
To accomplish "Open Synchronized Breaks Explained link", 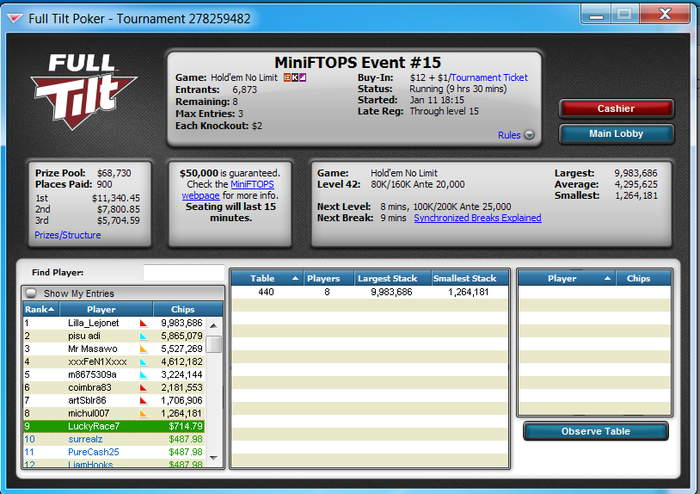I will (478, 218).
